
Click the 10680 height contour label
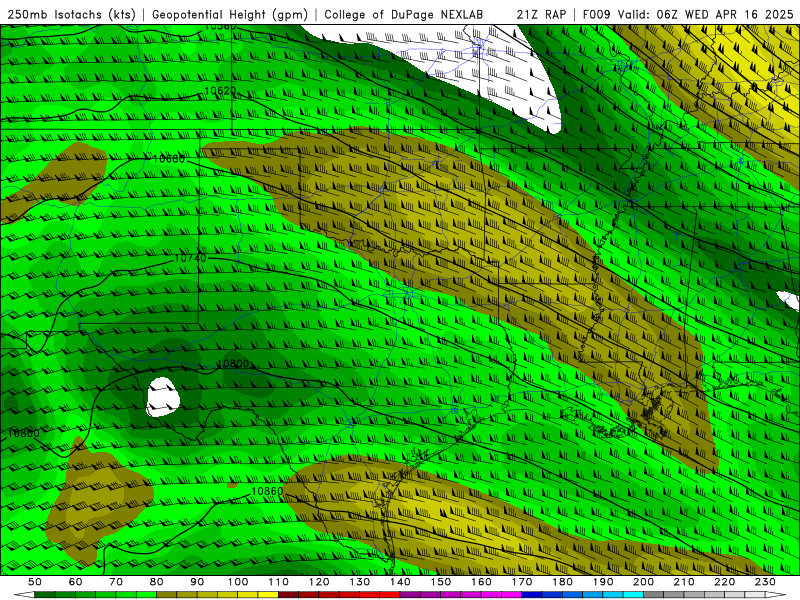click(x=169, y=159)
